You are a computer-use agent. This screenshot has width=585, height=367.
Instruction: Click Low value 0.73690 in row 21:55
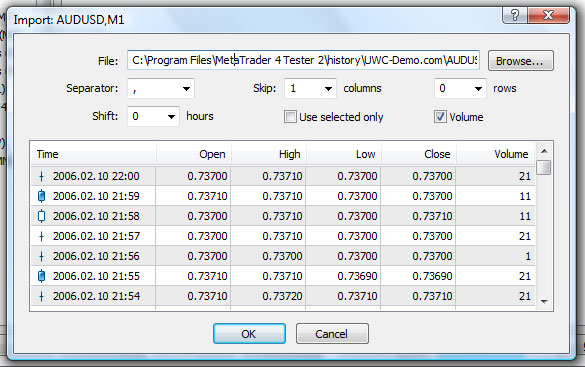point(357,276)
